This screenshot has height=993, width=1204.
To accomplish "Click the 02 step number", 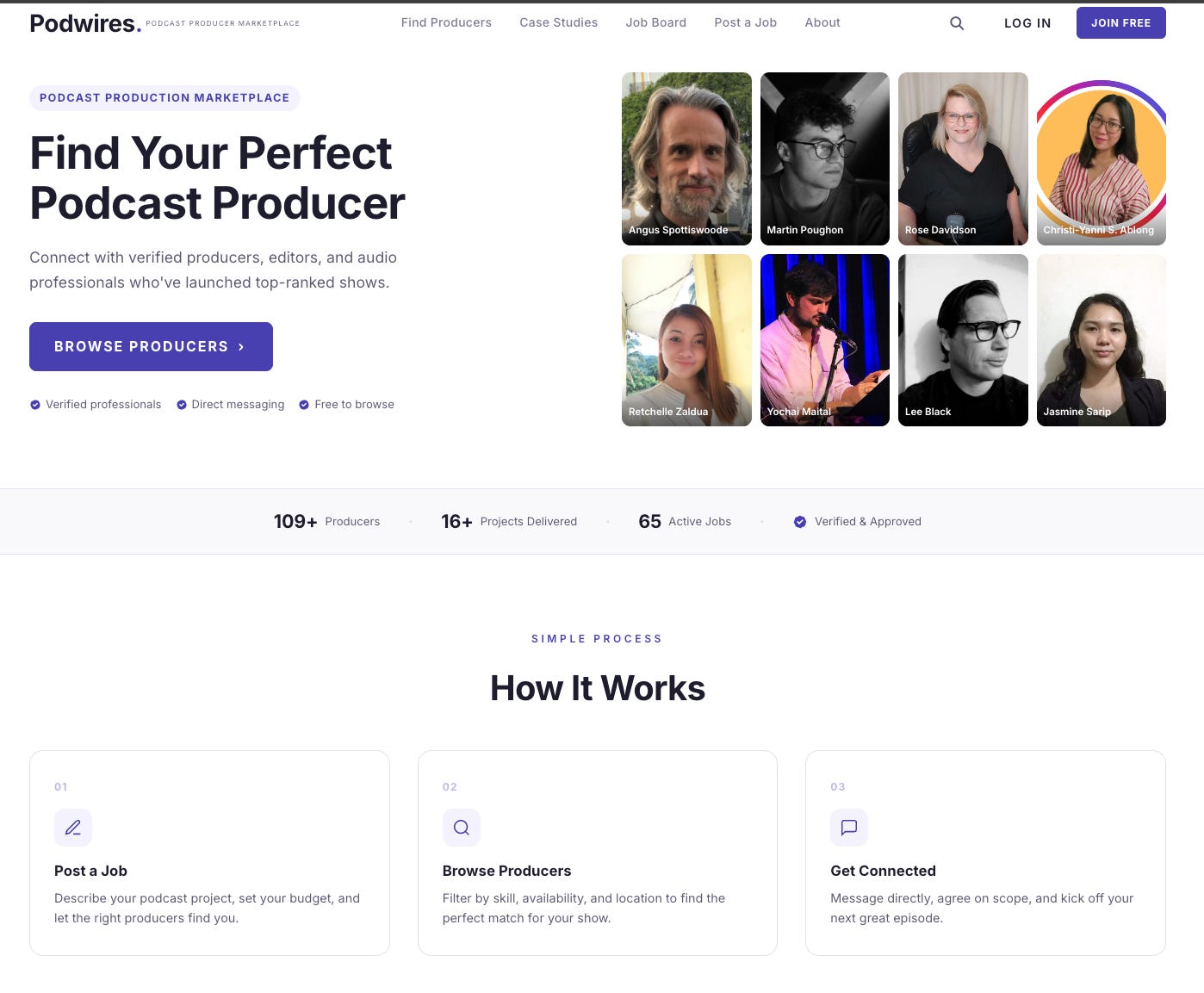I will [x=450, y=787].
